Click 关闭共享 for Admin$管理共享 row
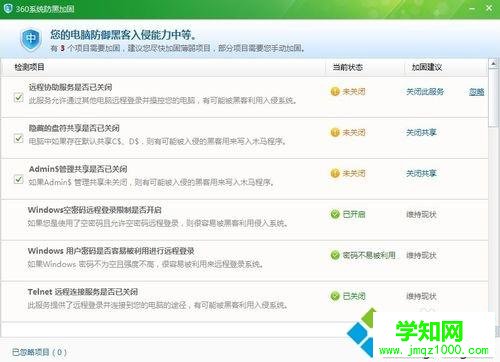The image size is (500, 362). tap(421, 173)
